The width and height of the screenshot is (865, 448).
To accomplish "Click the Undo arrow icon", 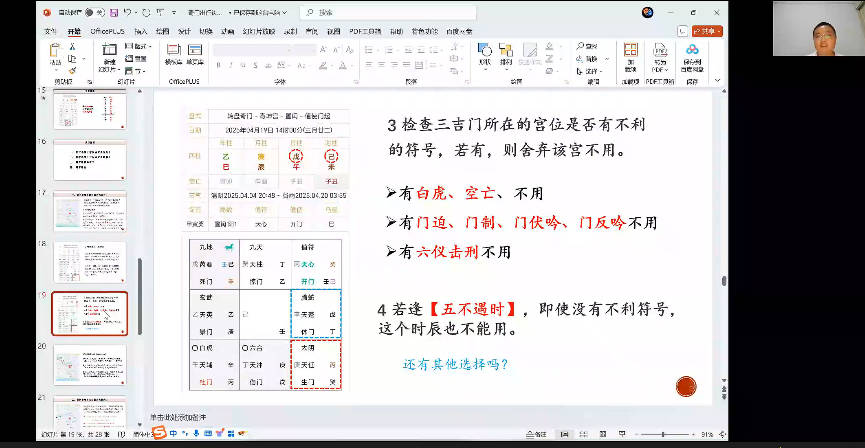I will (129, 13).
